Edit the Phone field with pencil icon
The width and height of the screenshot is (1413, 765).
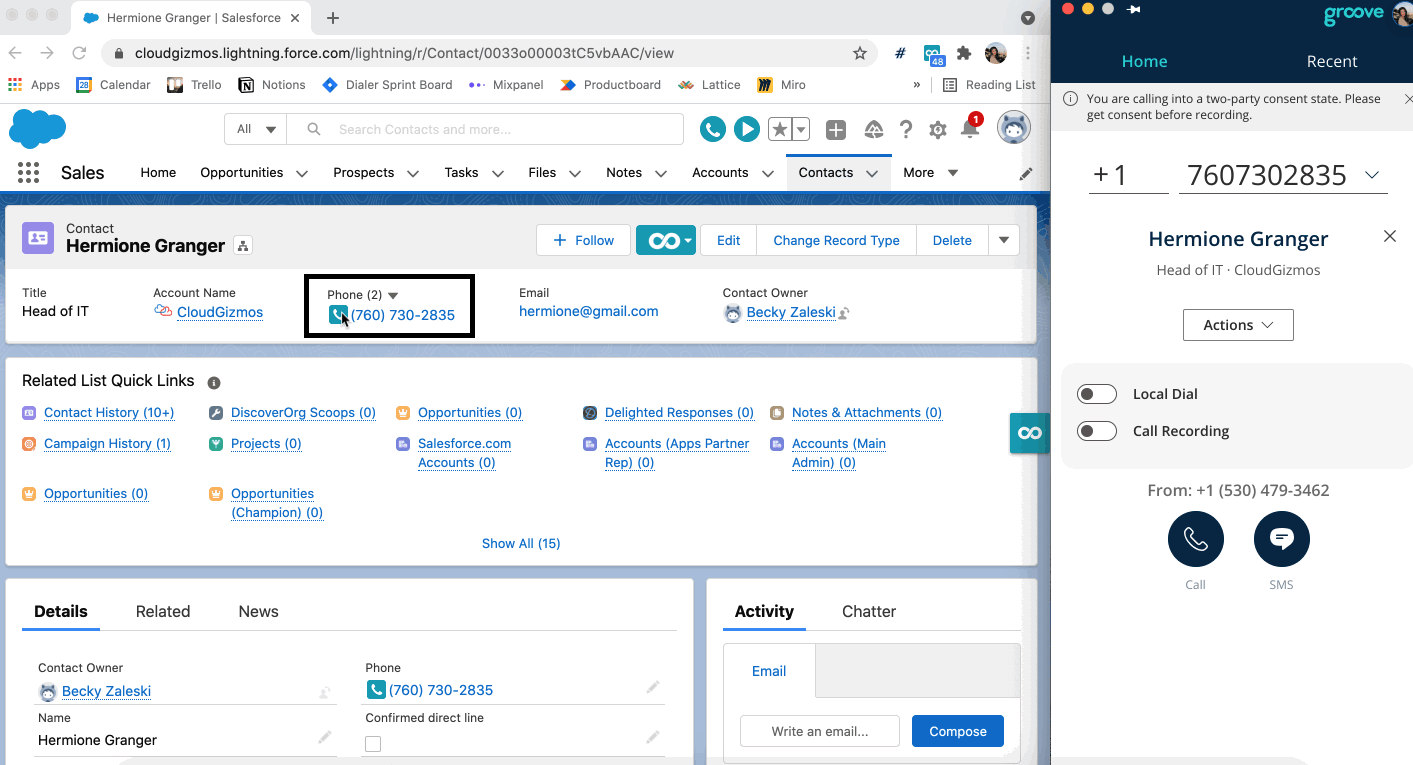tap(653, 688)
